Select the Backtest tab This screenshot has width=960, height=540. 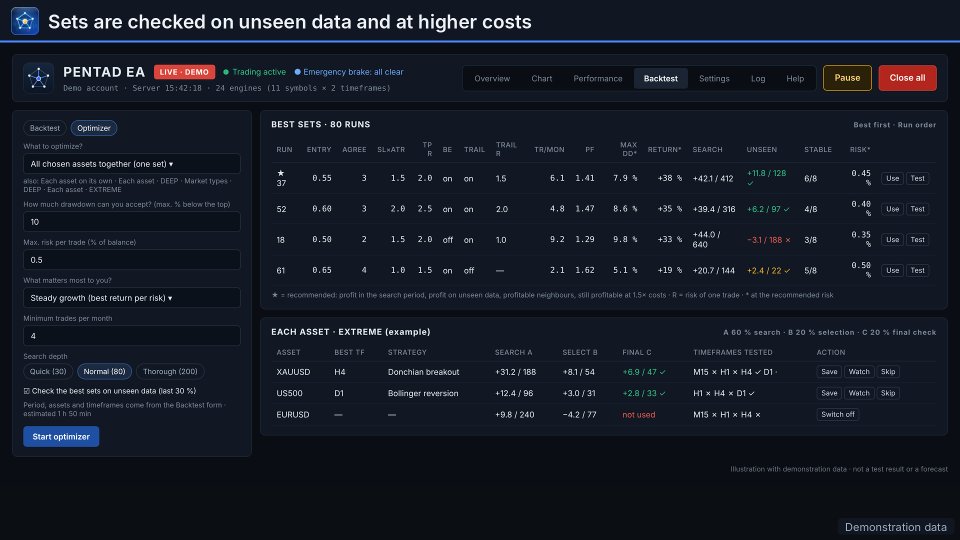[661, 78]
